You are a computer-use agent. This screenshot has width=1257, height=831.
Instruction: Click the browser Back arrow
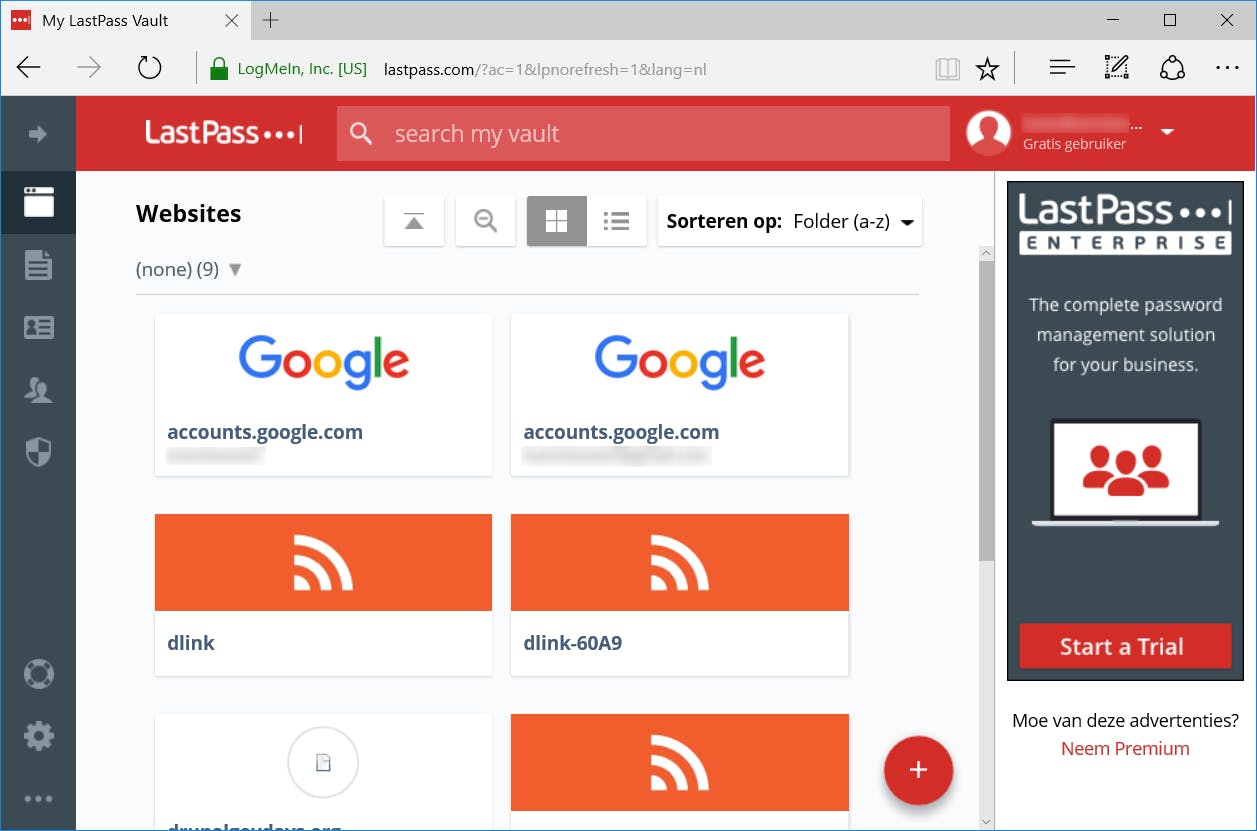[29, 68]
